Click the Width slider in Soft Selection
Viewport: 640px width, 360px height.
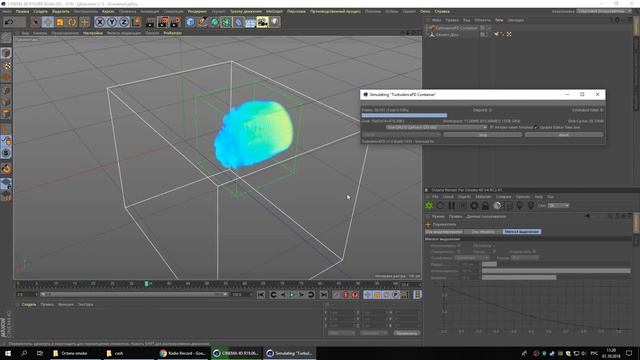(556, 277)
